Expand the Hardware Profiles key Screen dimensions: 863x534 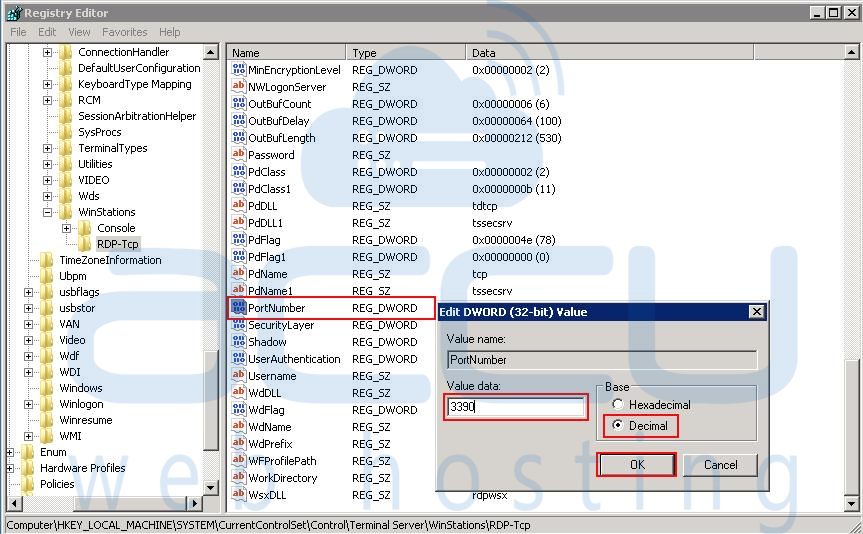point(9,468)
